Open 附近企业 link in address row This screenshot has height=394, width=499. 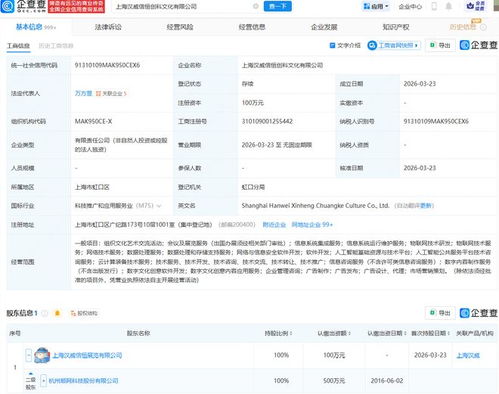coord(274,225)
